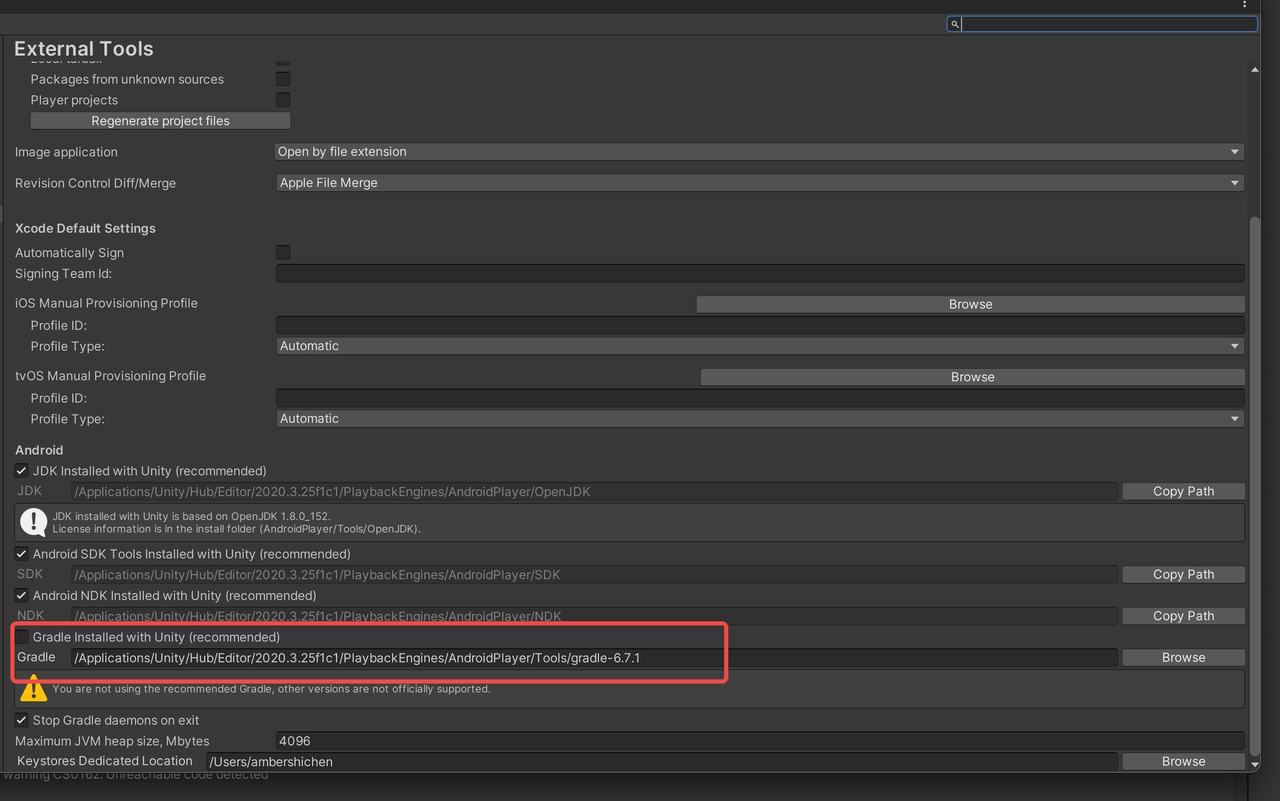1280x801 pixels.
Task: Click the Xcode Default Settings heading
Action: [x=85, y=228]
